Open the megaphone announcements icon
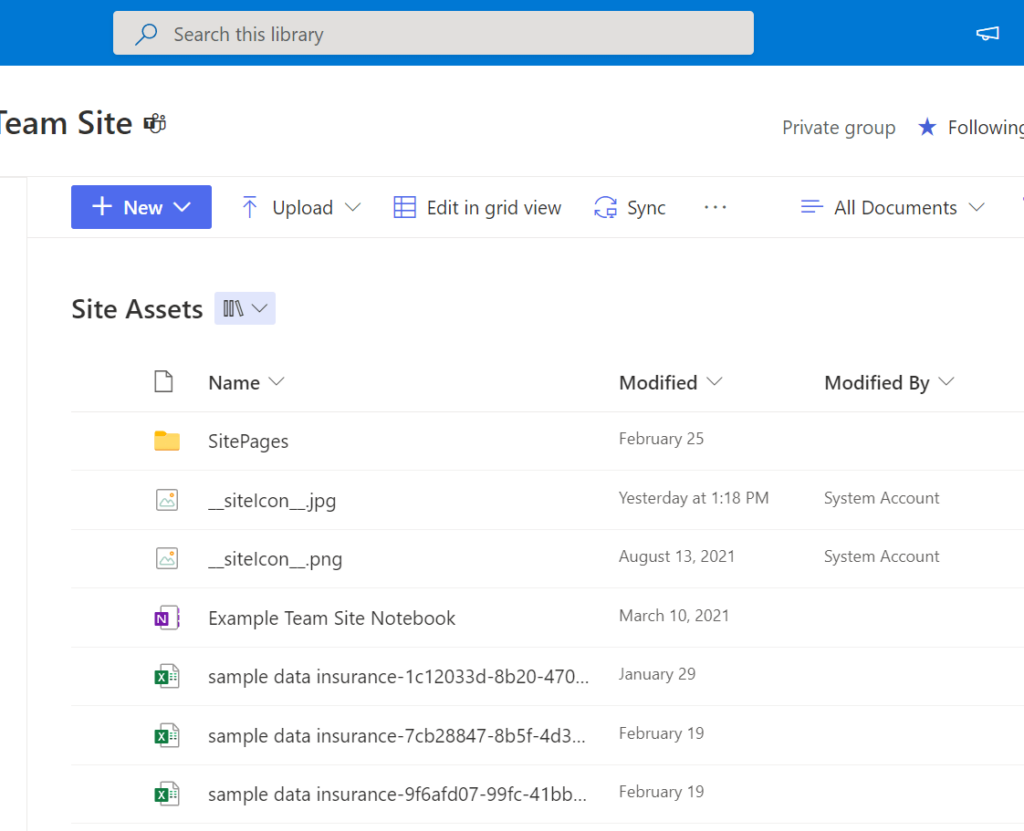The width and height of the screenshot is (1024, 831). [x=987, y=33]
